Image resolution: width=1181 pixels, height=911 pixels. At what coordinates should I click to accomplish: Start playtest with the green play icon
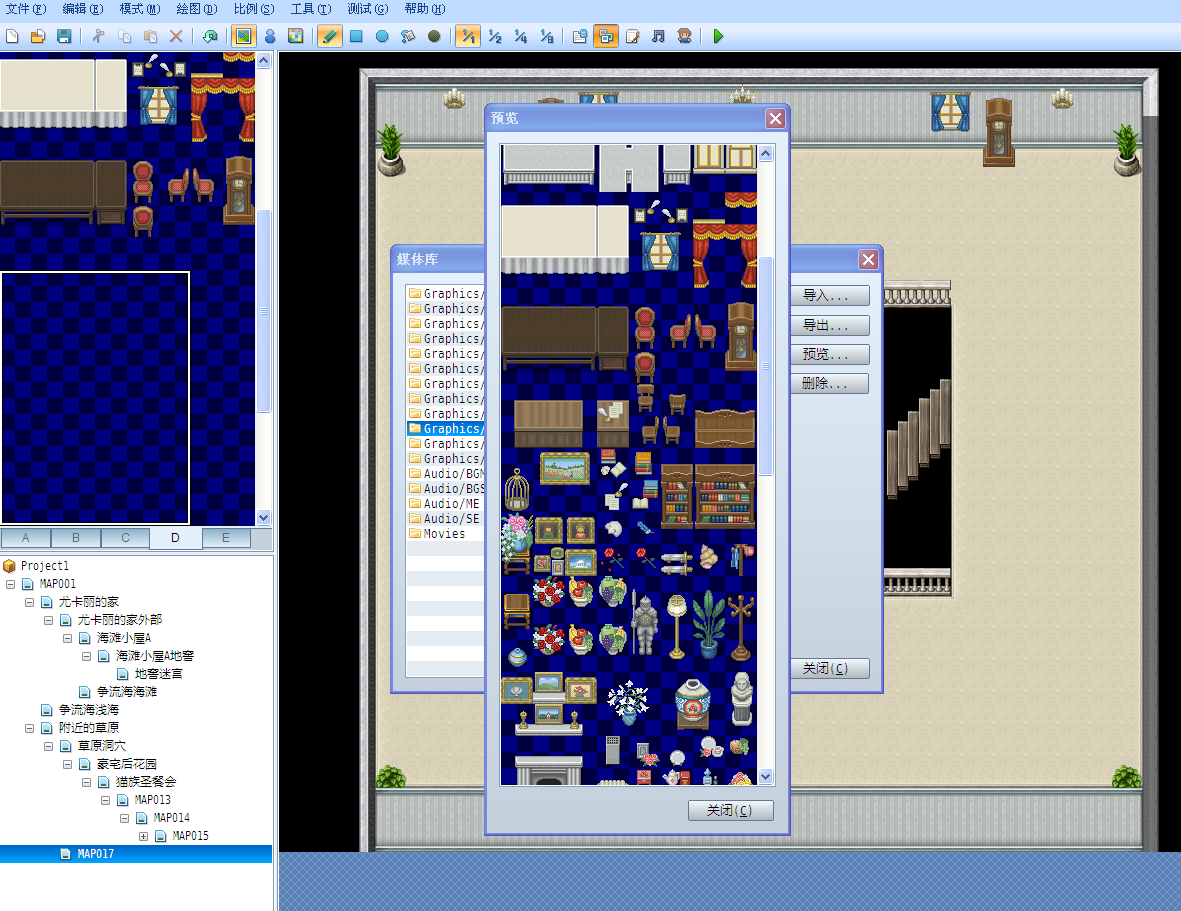pyautogui.click(x=718, y=36)
